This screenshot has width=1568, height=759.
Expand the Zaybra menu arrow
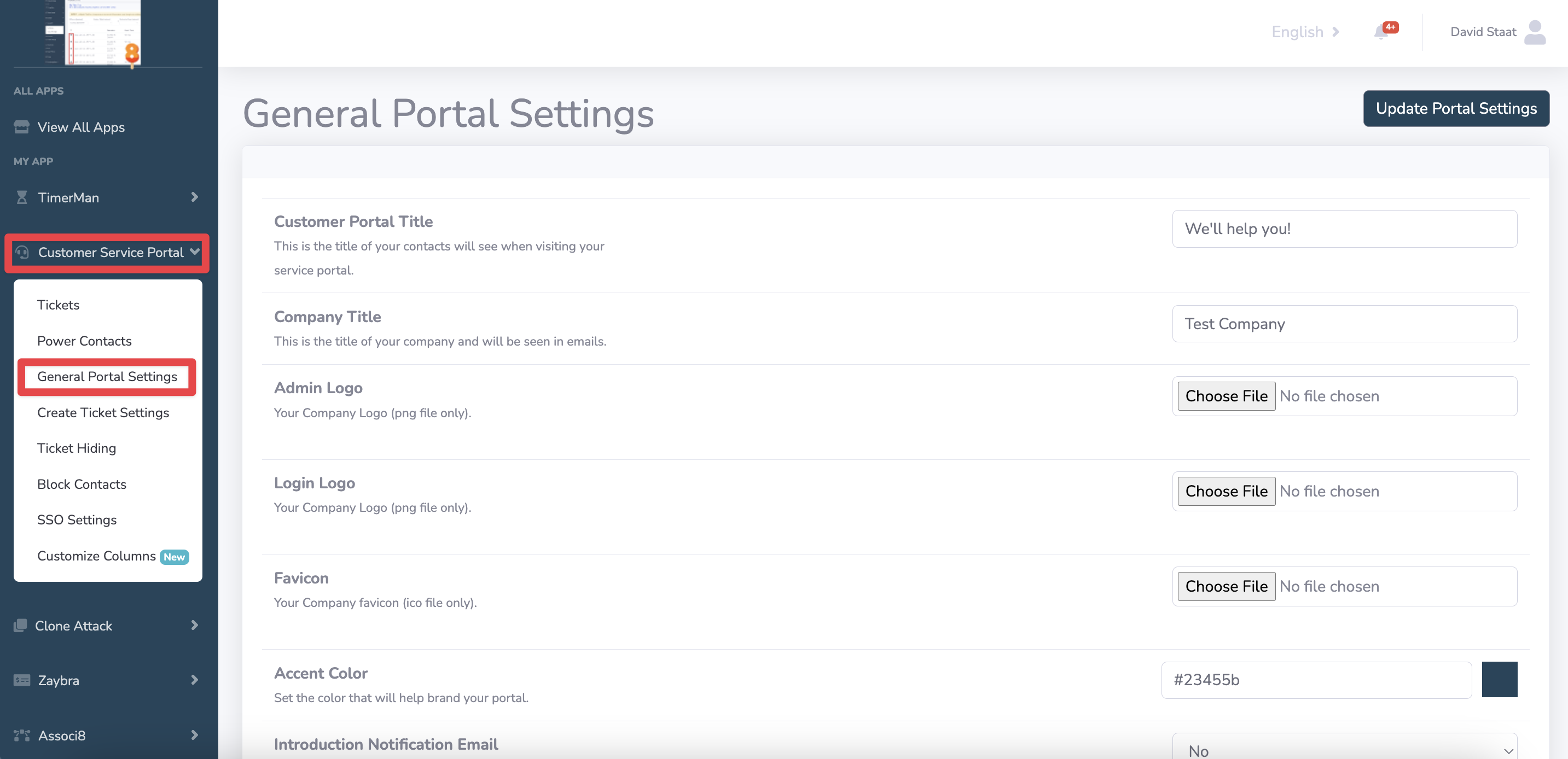pos(194,680)
